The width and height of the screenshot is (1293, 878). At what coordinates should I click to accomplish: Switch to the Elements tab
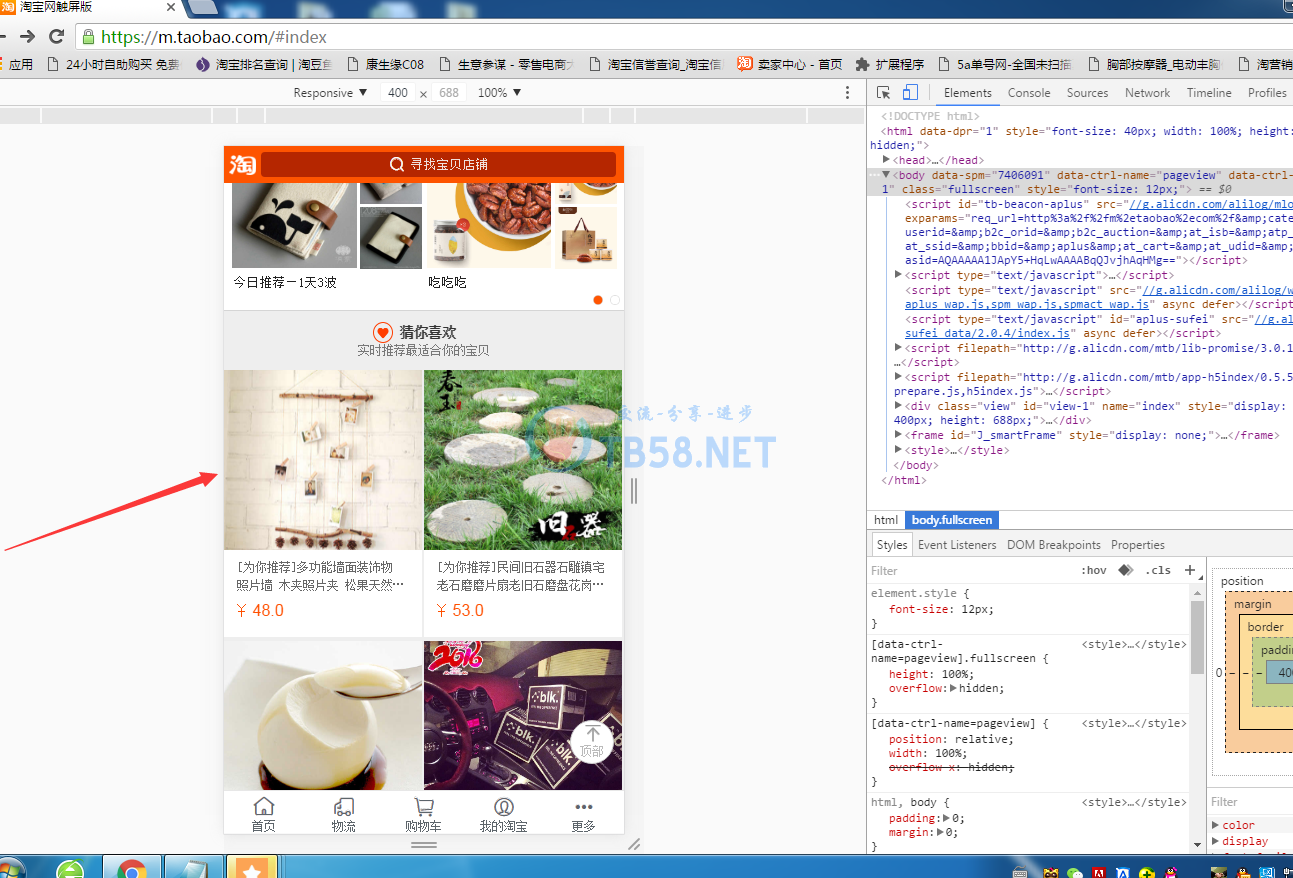[x=968, y=93]
